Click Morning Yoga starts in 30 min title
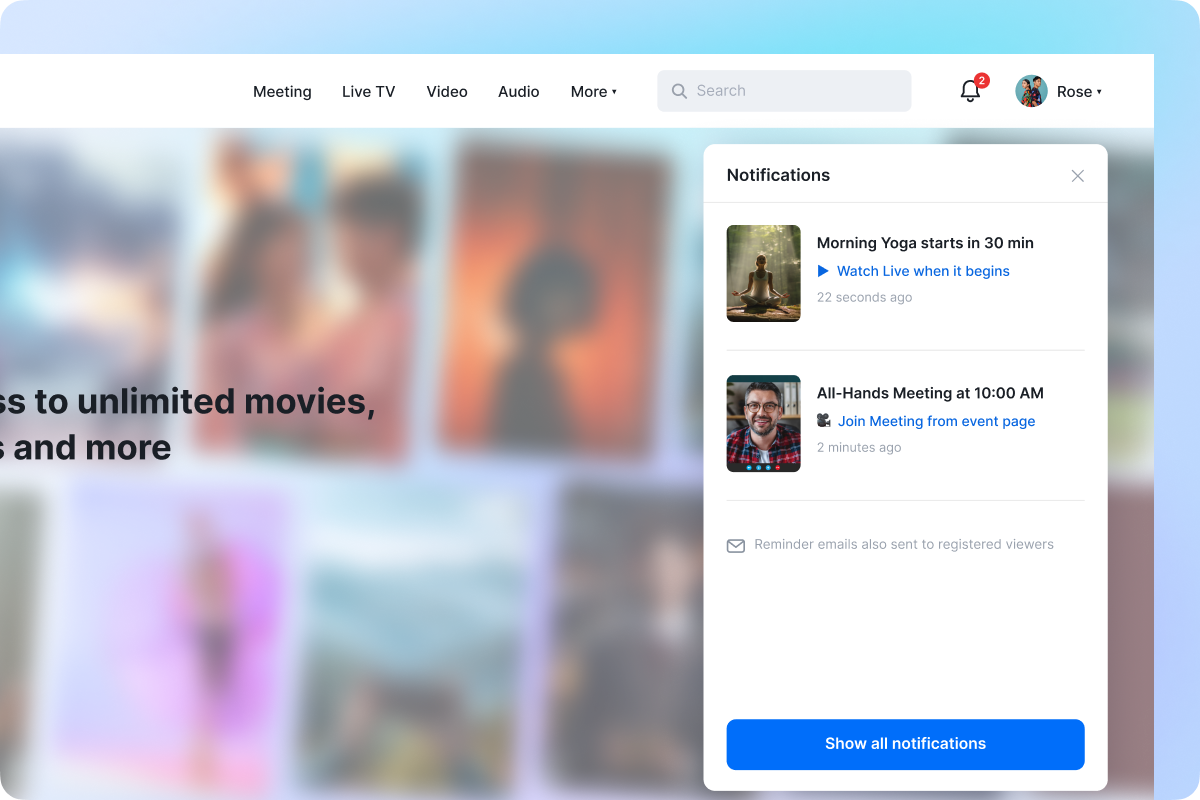Viewport: 1200px width, 800px height. 925,243
